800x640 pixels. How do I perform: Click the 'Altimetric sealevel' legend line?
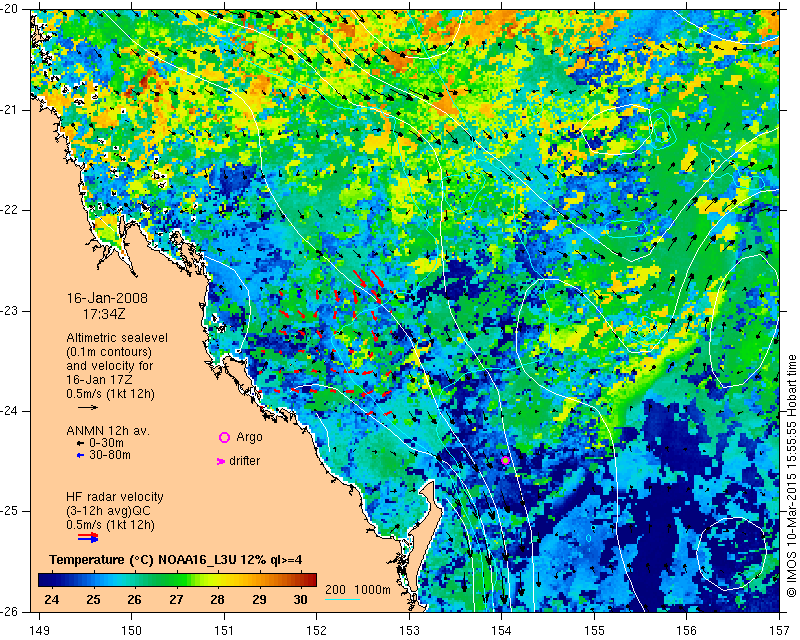[117, 338]
